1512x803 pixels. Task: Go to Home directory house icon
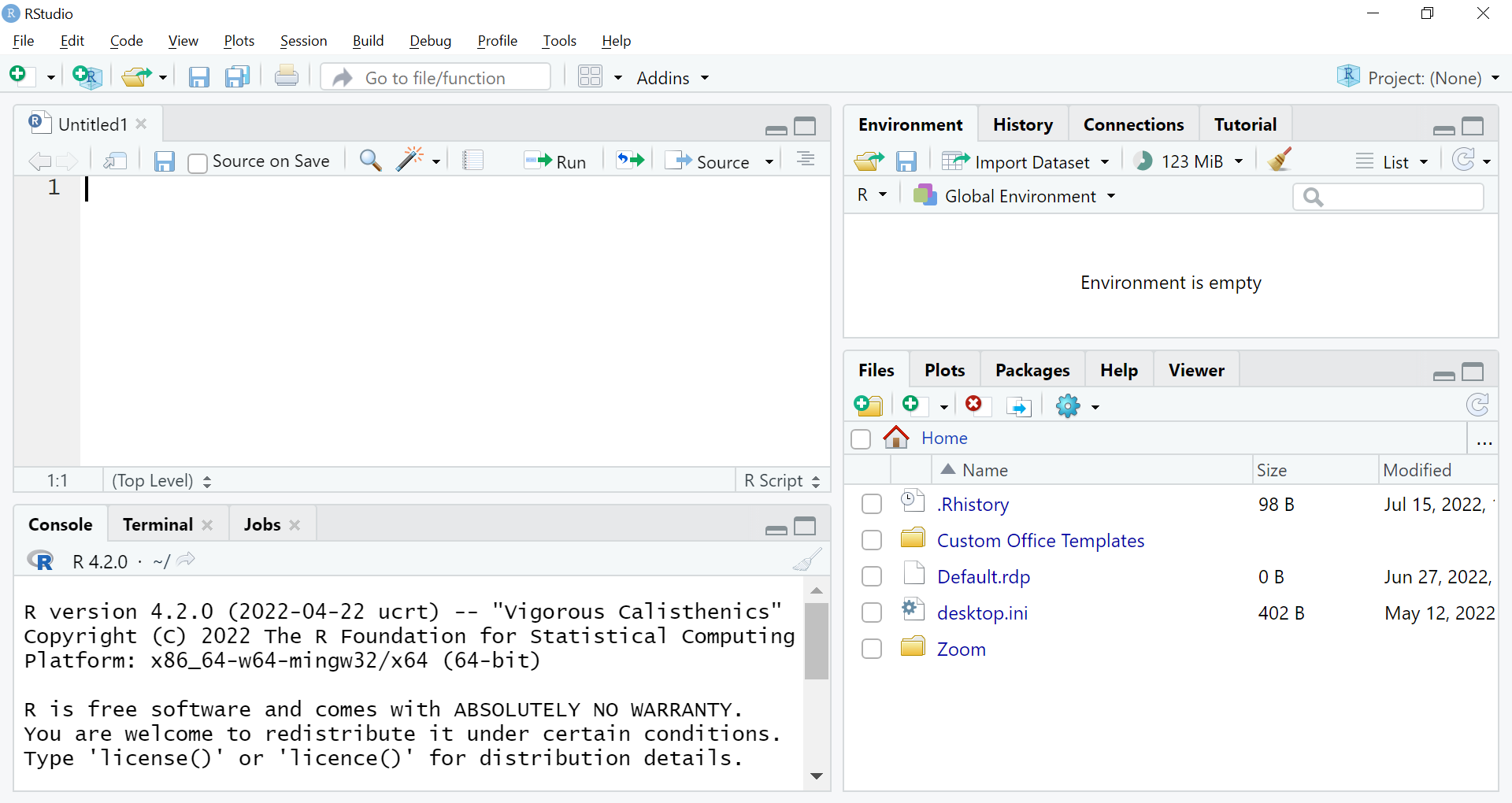click(x=896, y=437)
